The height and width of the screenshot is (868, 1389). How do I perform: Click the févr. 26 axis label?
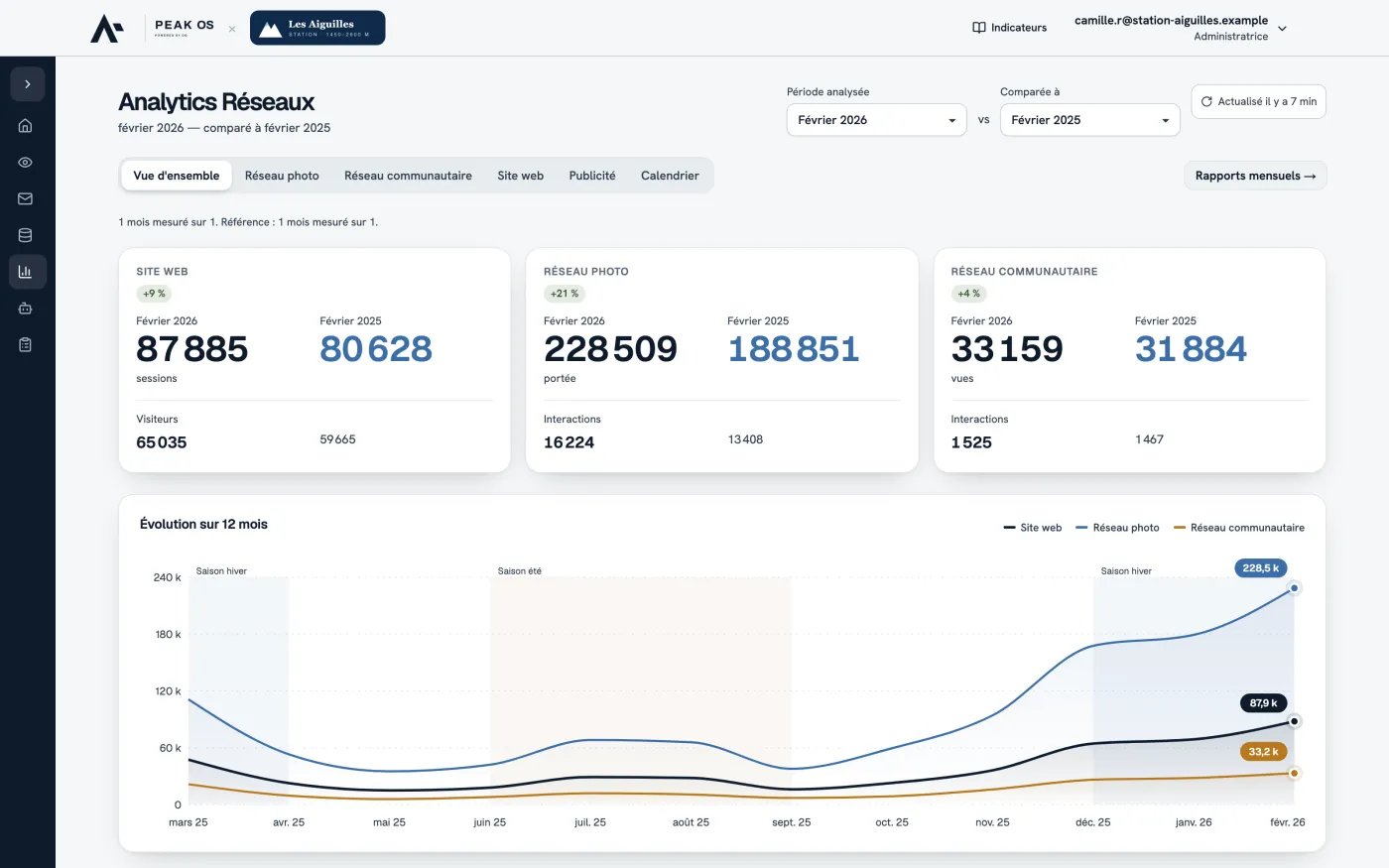tap(1288, 822)
